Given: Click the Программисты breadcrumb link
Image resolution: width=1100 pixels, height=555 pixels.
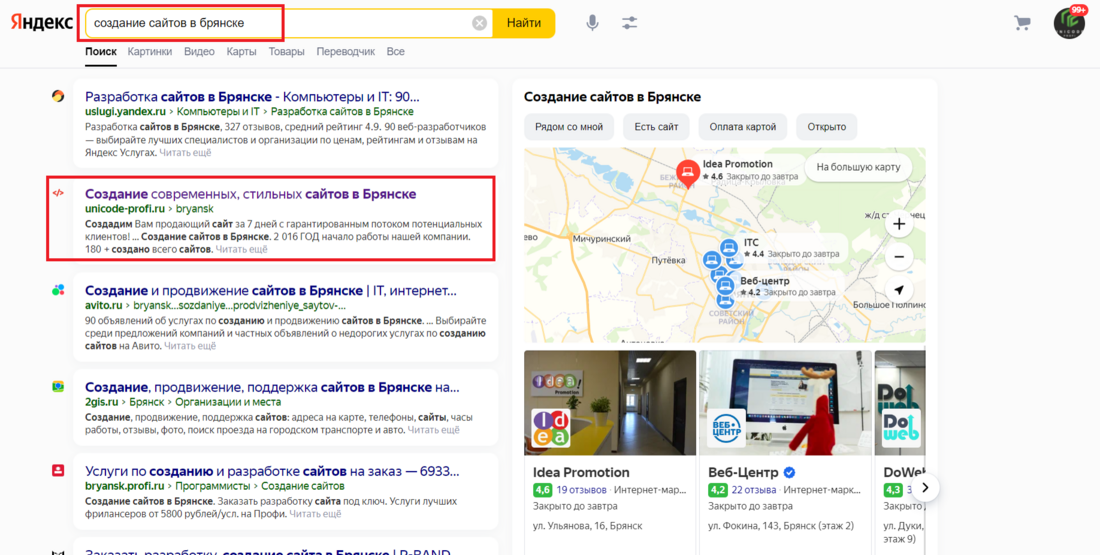Looking at the screenshot, I should pyautogui.click(x=213, y=486).
